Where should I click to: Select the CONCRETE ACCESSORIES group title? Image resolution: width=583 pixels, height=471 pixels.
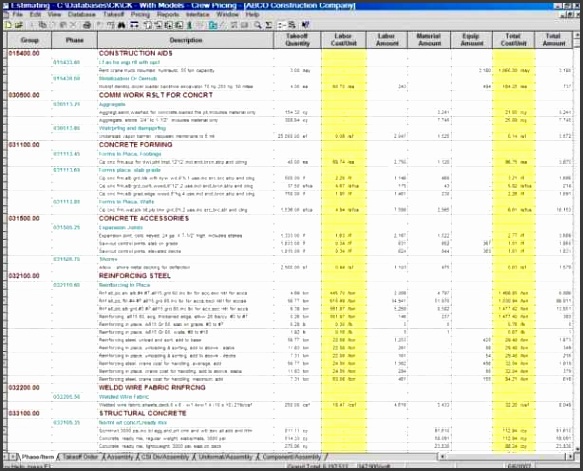click(x=144, y=219)
